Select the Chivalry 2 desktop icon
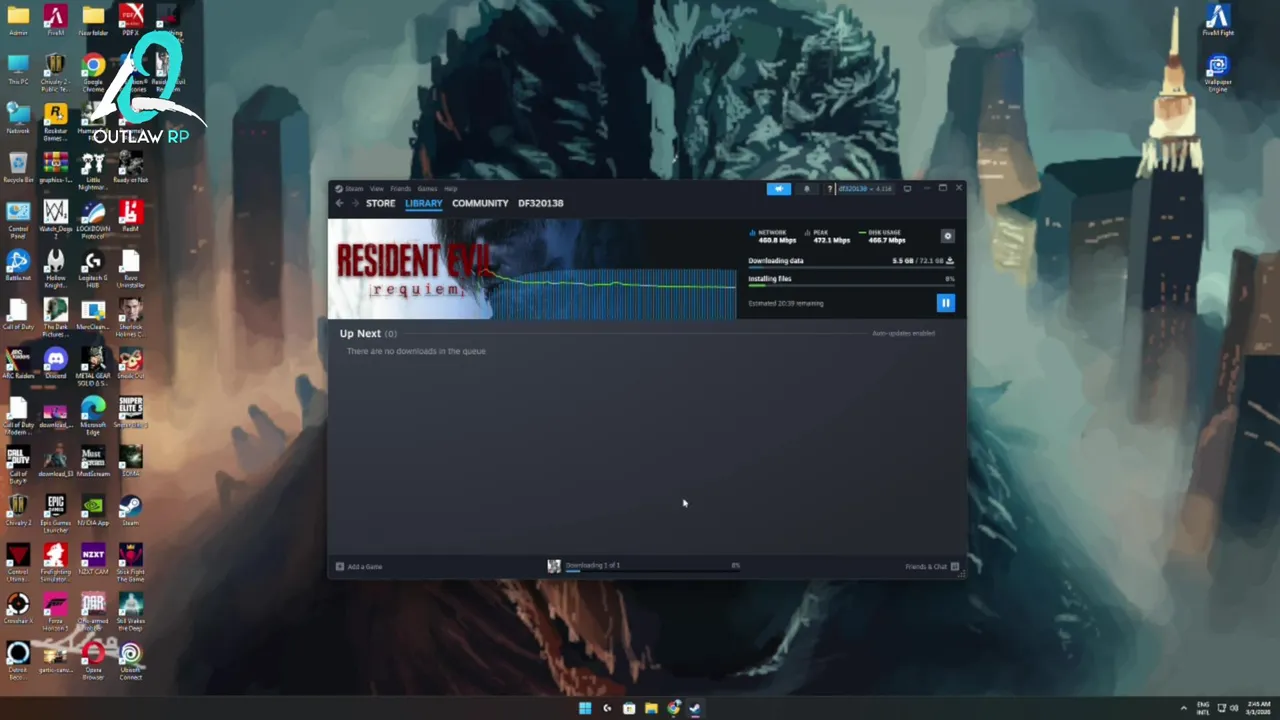Image resolution: width=1280 pixels, height=720 pixels. [x=18, y=510]
